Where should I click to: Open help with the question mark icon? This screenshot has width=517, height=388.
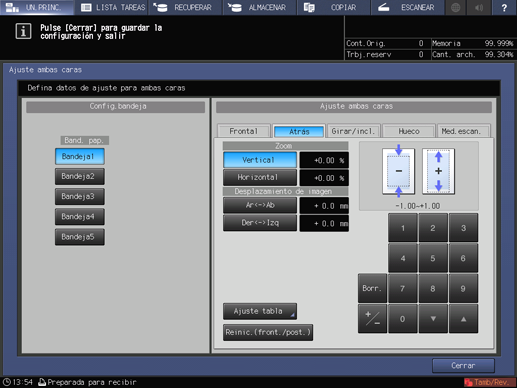[x=504, y=7]
